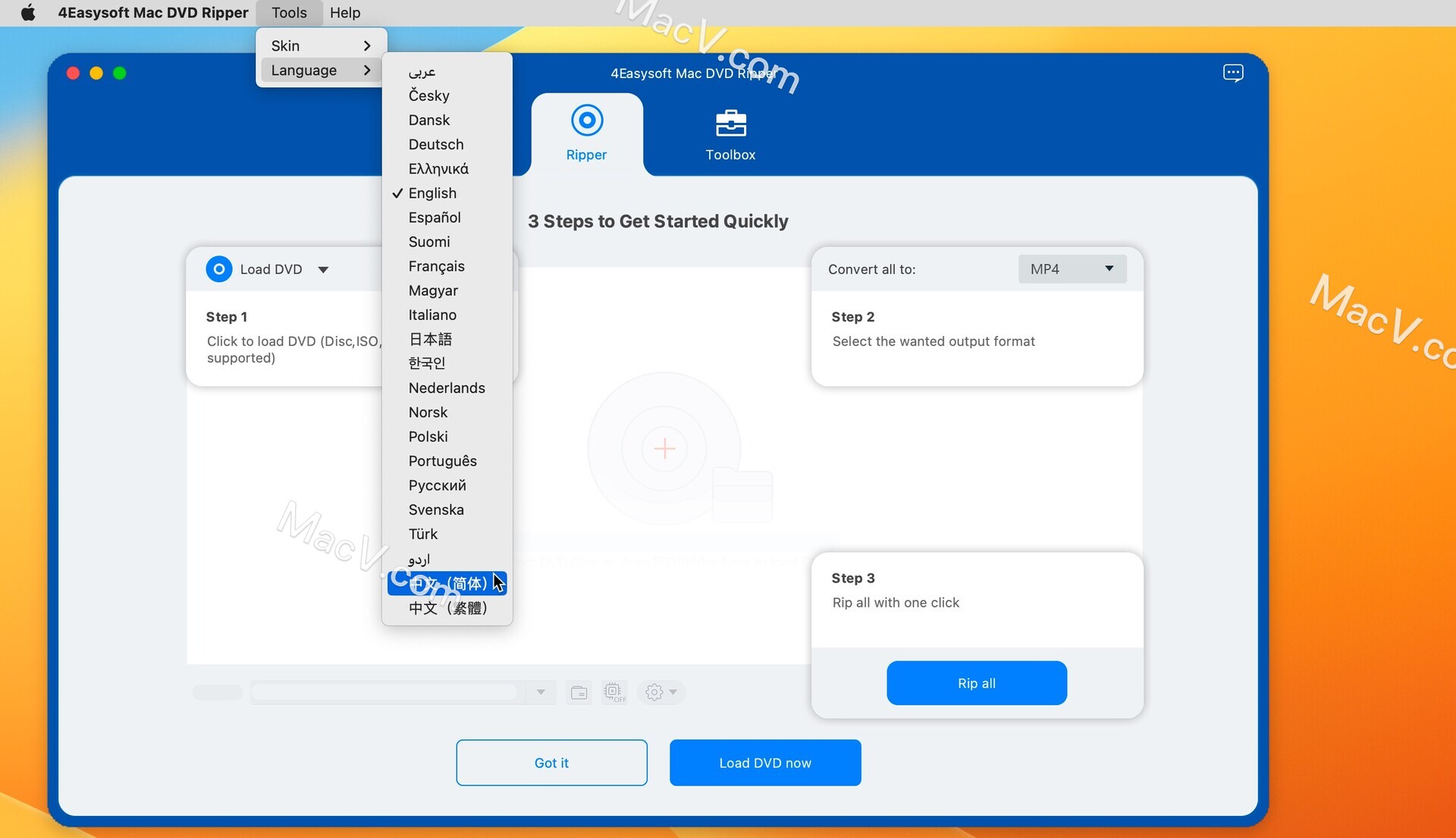Select the Korean language option
The width and height of the screenshot is (1456, 838).
click(x=447, y=363)
